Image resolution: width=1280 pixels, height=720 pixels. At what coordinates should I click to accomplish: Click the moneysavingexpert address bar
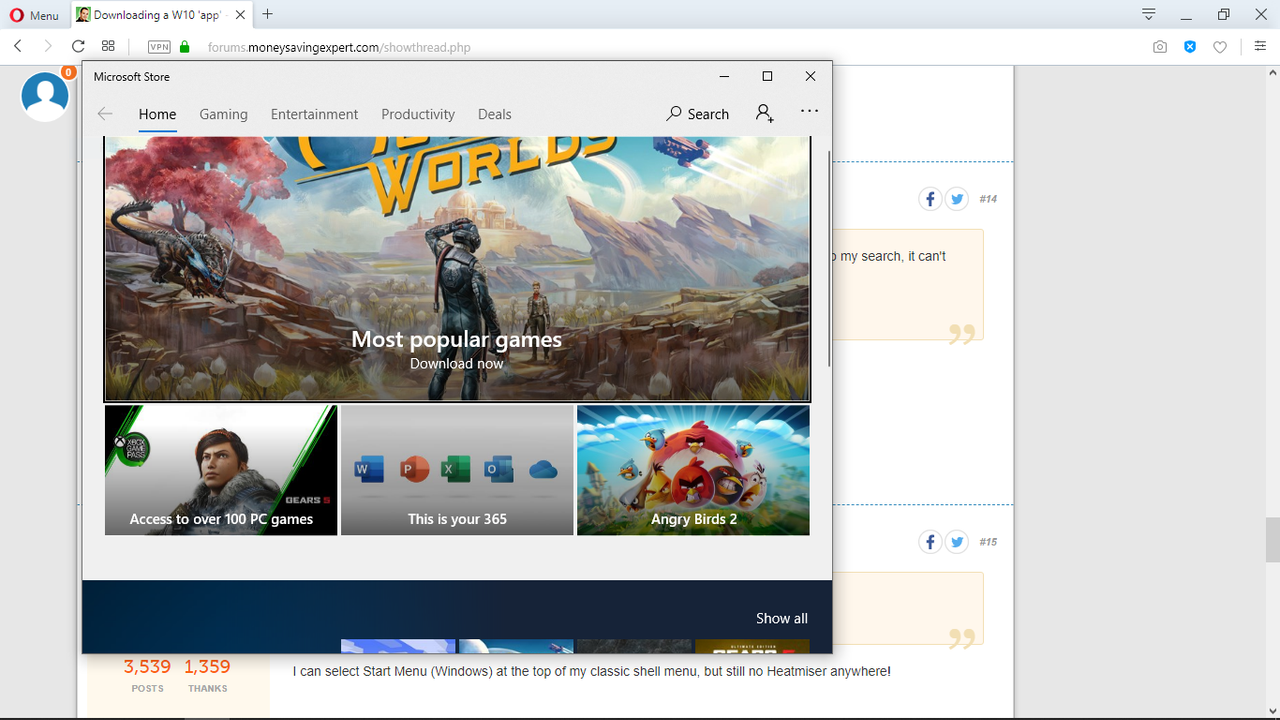click(339, 47)
